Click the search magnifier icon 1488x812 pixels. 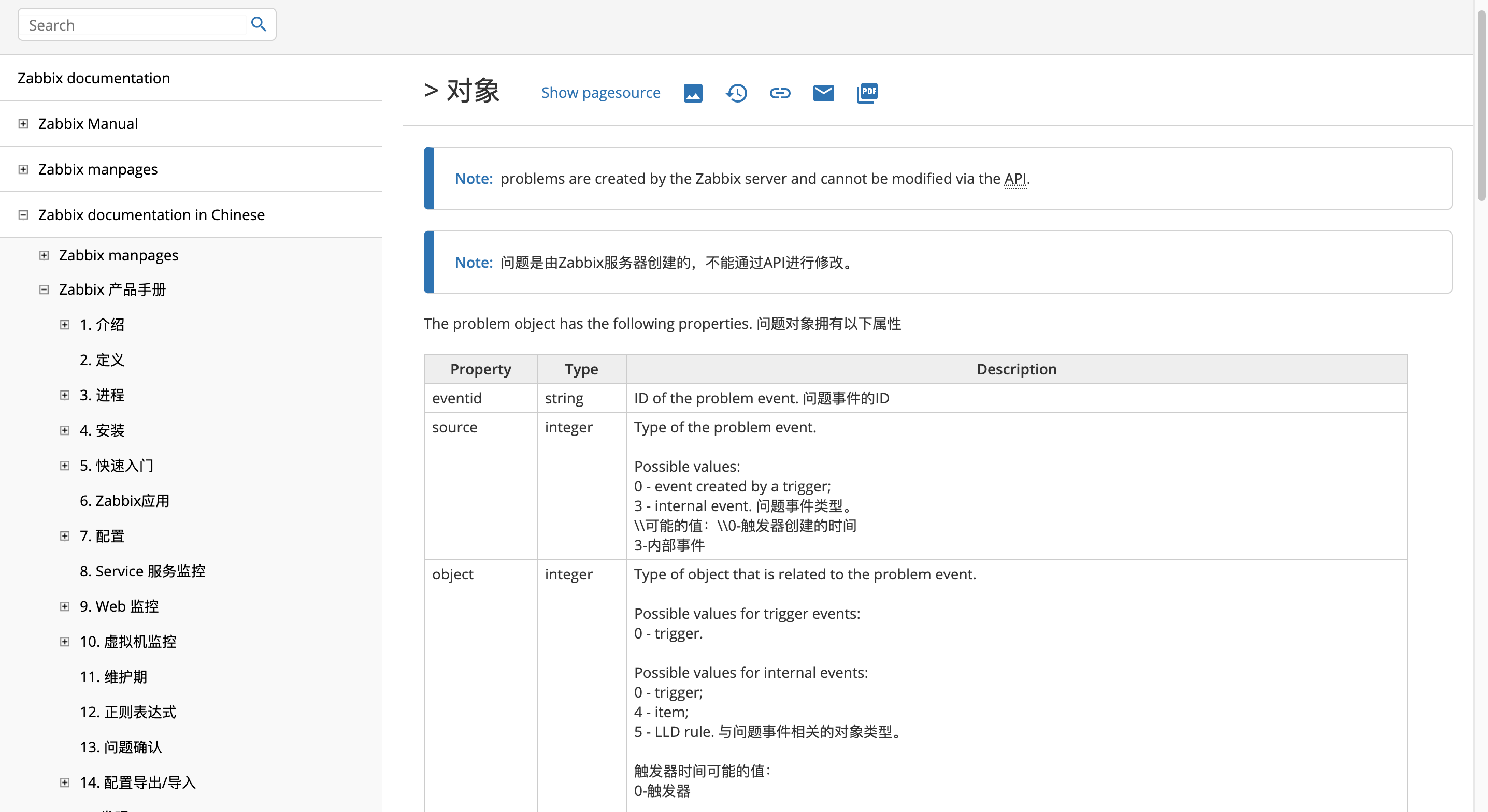coord(258,24)
